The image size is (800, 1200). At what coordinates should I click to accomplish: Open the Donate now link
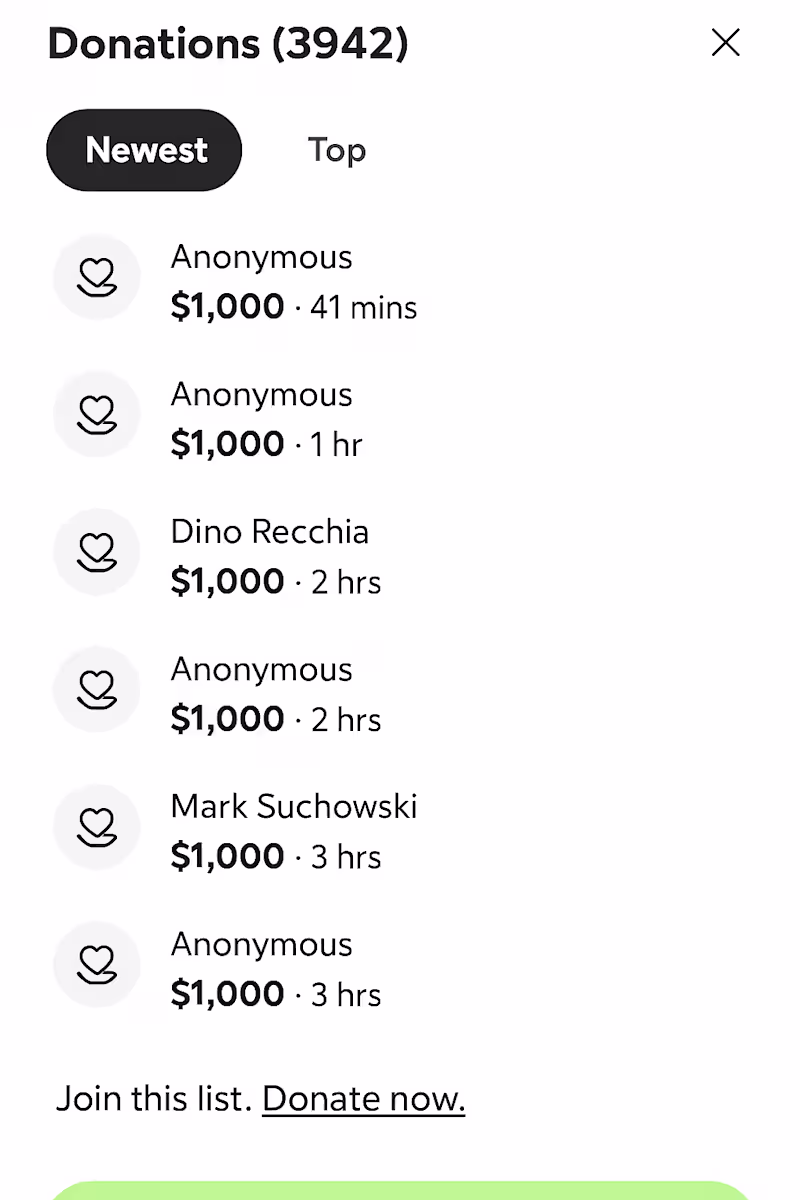[x=364, y=1099]
